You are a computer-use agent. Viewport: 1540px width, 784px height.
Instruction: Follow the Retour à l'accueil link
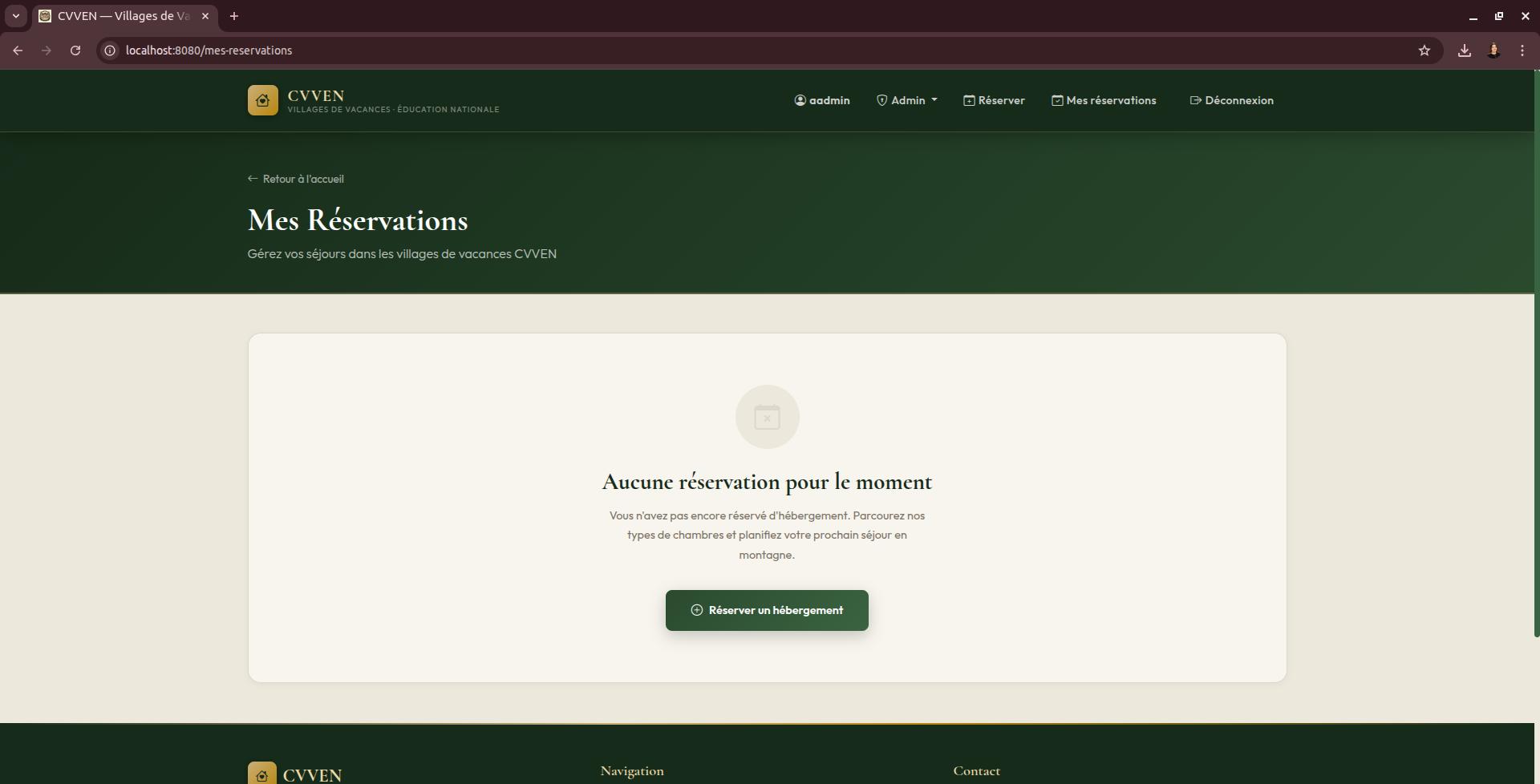(x=296, y=179)
